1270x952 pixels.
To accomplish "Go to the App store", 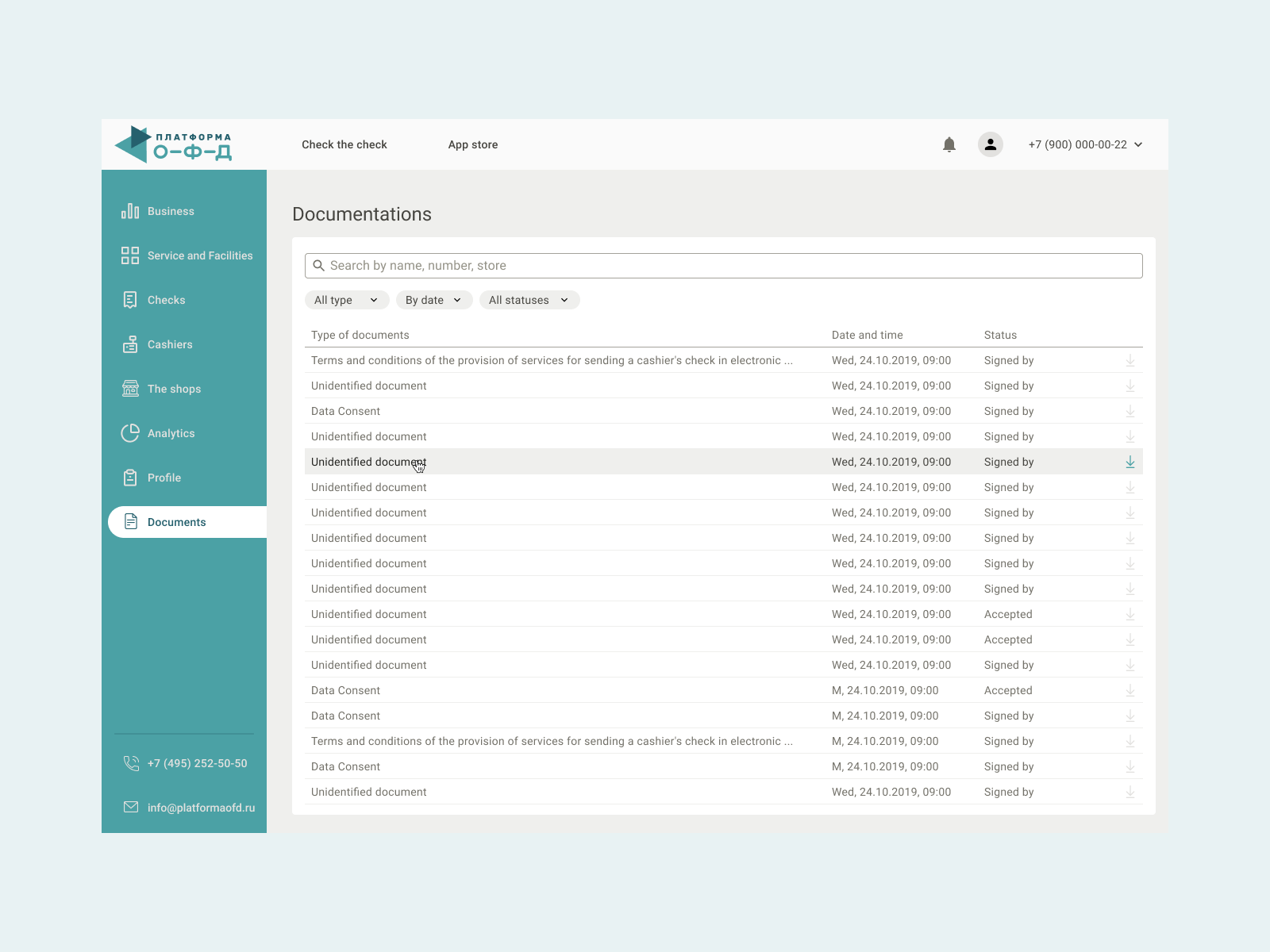I will pyautogui.click(x=473, y=144).
